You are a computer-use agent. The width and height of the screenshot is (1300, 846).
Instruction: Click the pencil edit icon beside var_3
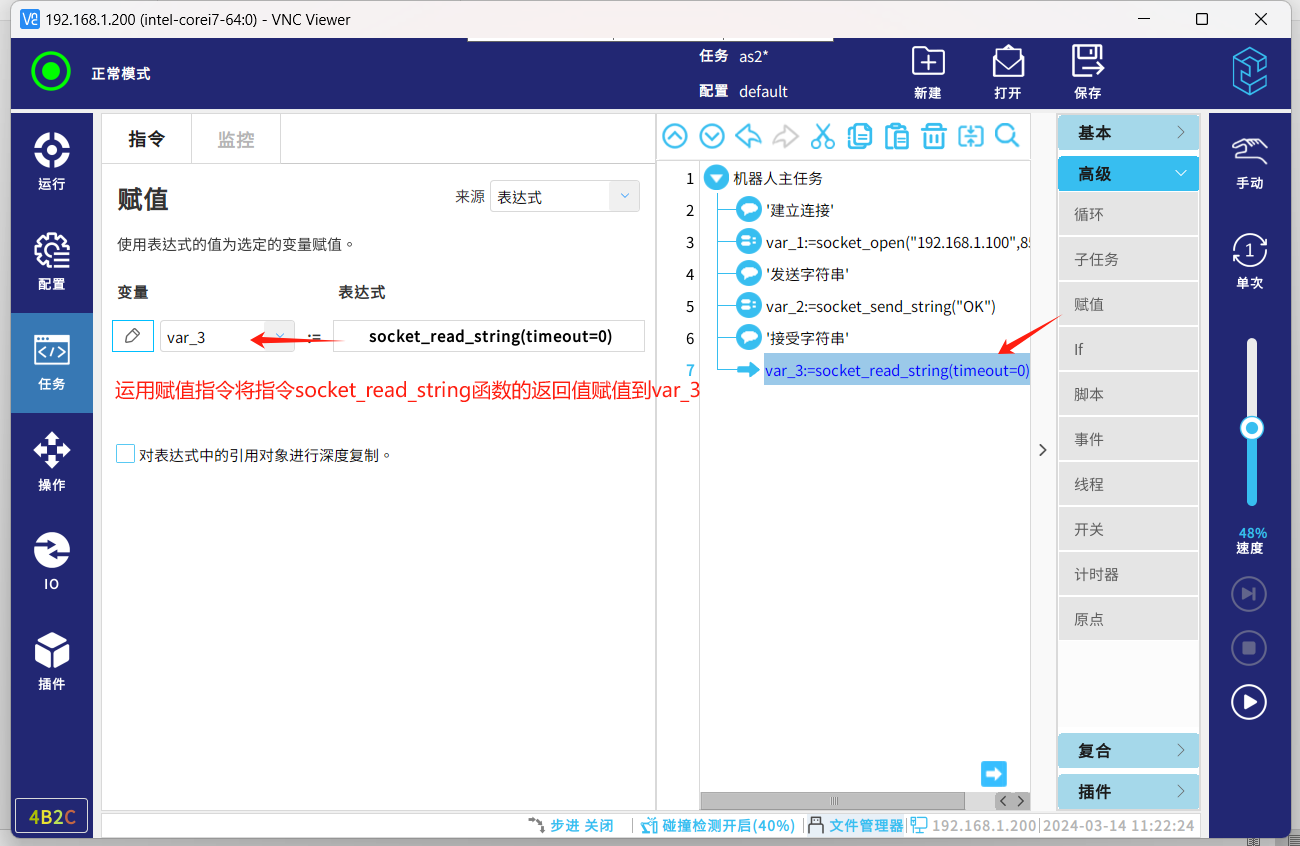(133, 336)
